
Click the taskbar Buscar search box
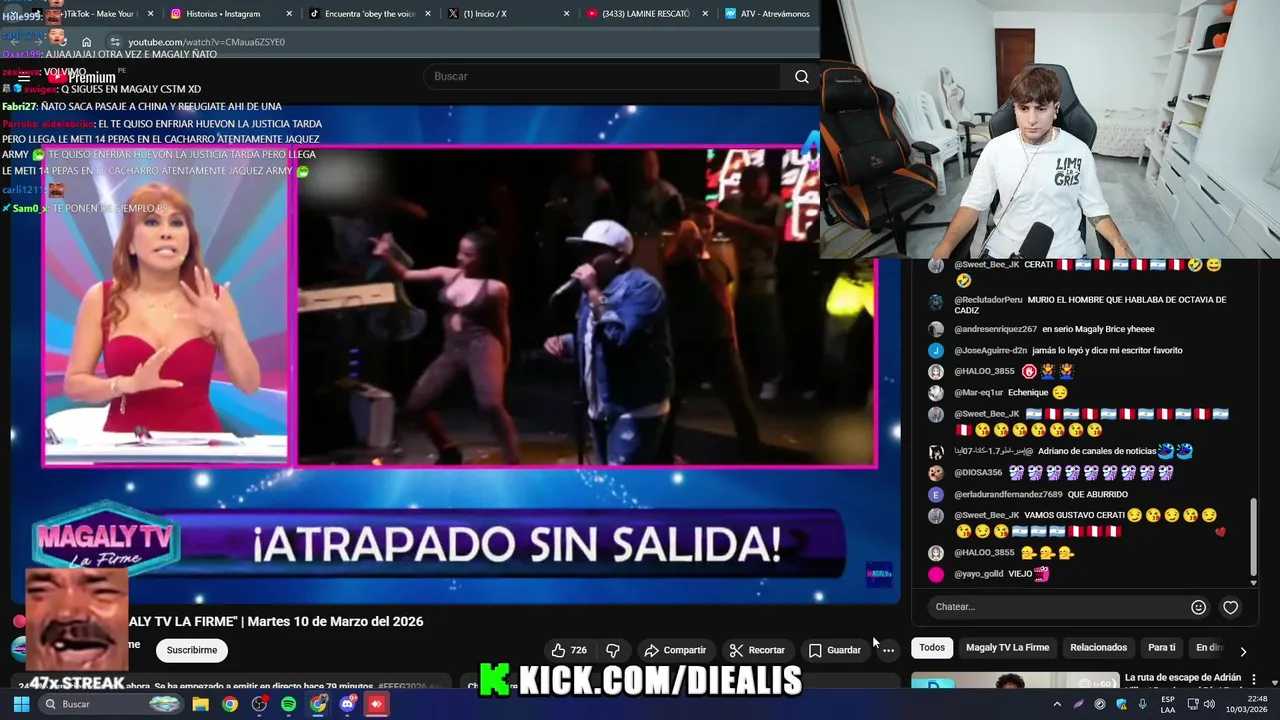(x=110, y=704)
